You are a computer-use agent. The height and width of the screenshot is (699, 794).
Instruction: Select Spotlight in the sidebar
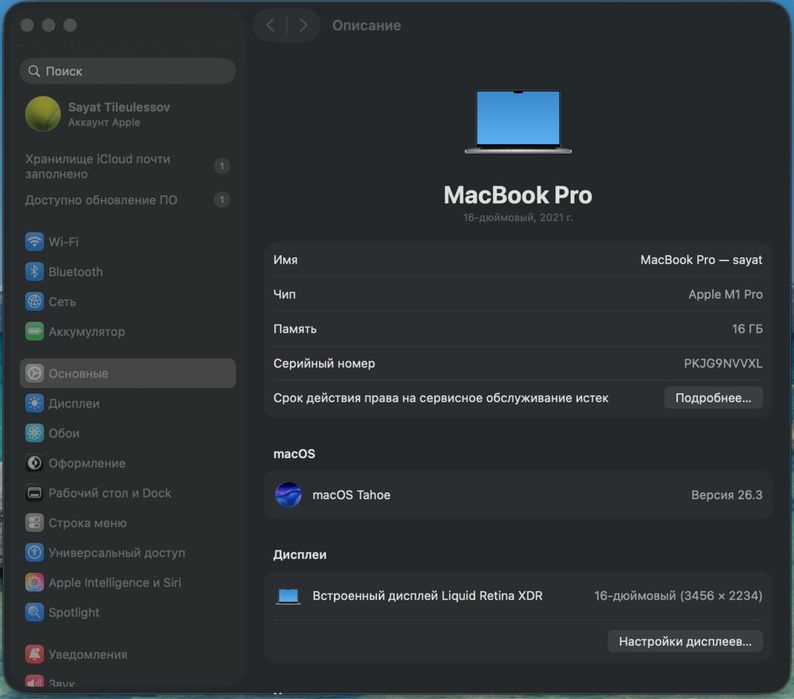click(128, 612)
